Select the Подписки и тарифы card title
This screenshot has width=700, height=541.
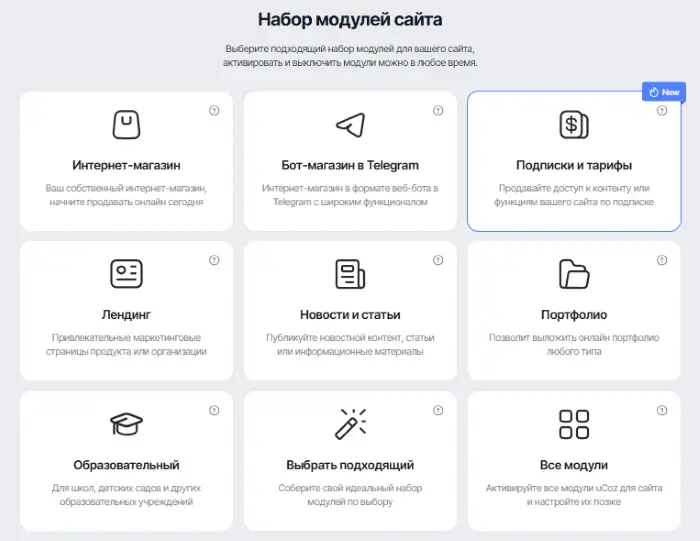(x=574, y=165)
